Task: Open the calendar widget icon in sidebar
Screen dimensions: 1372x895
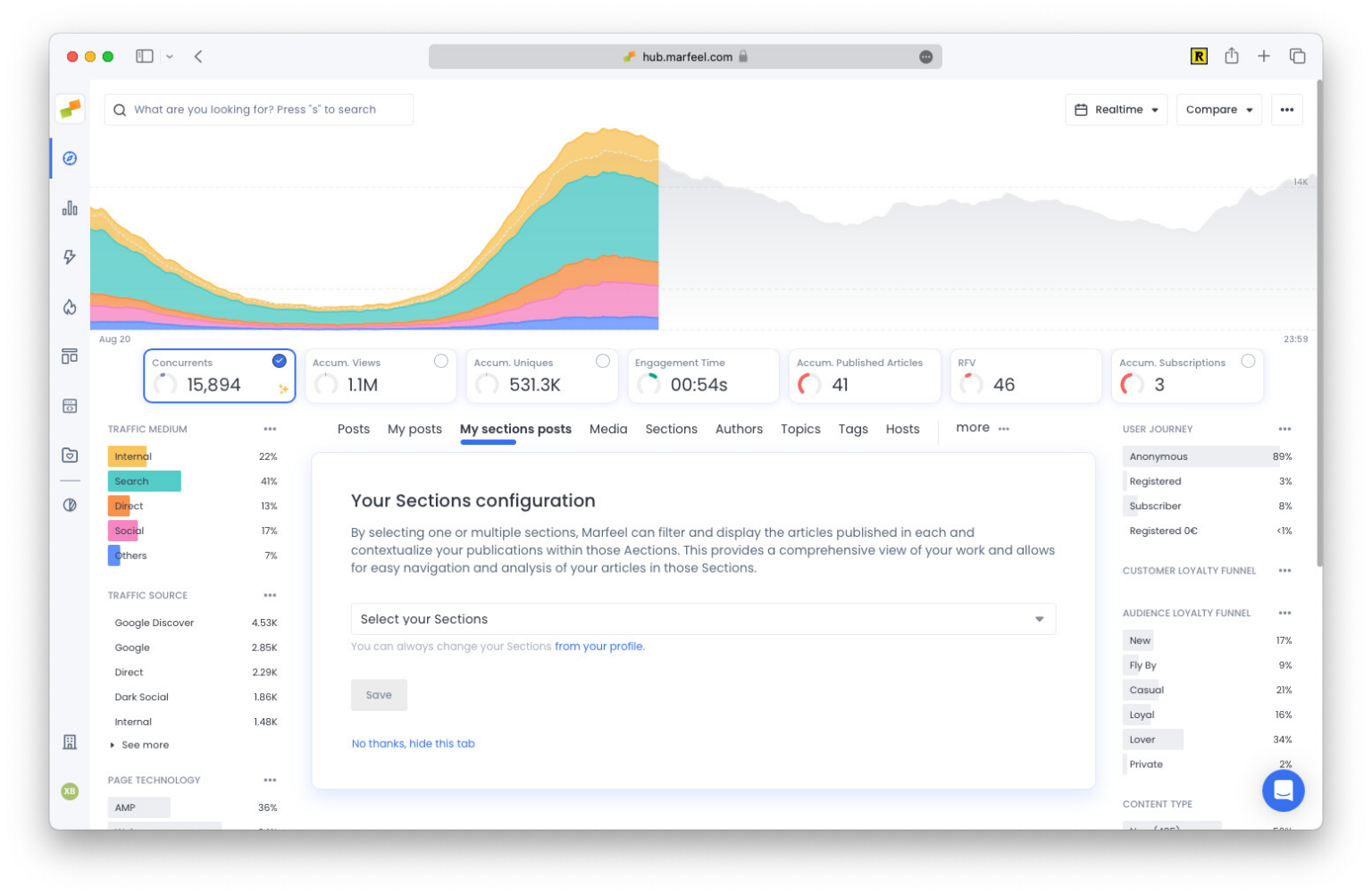Action: coord(69,405)
